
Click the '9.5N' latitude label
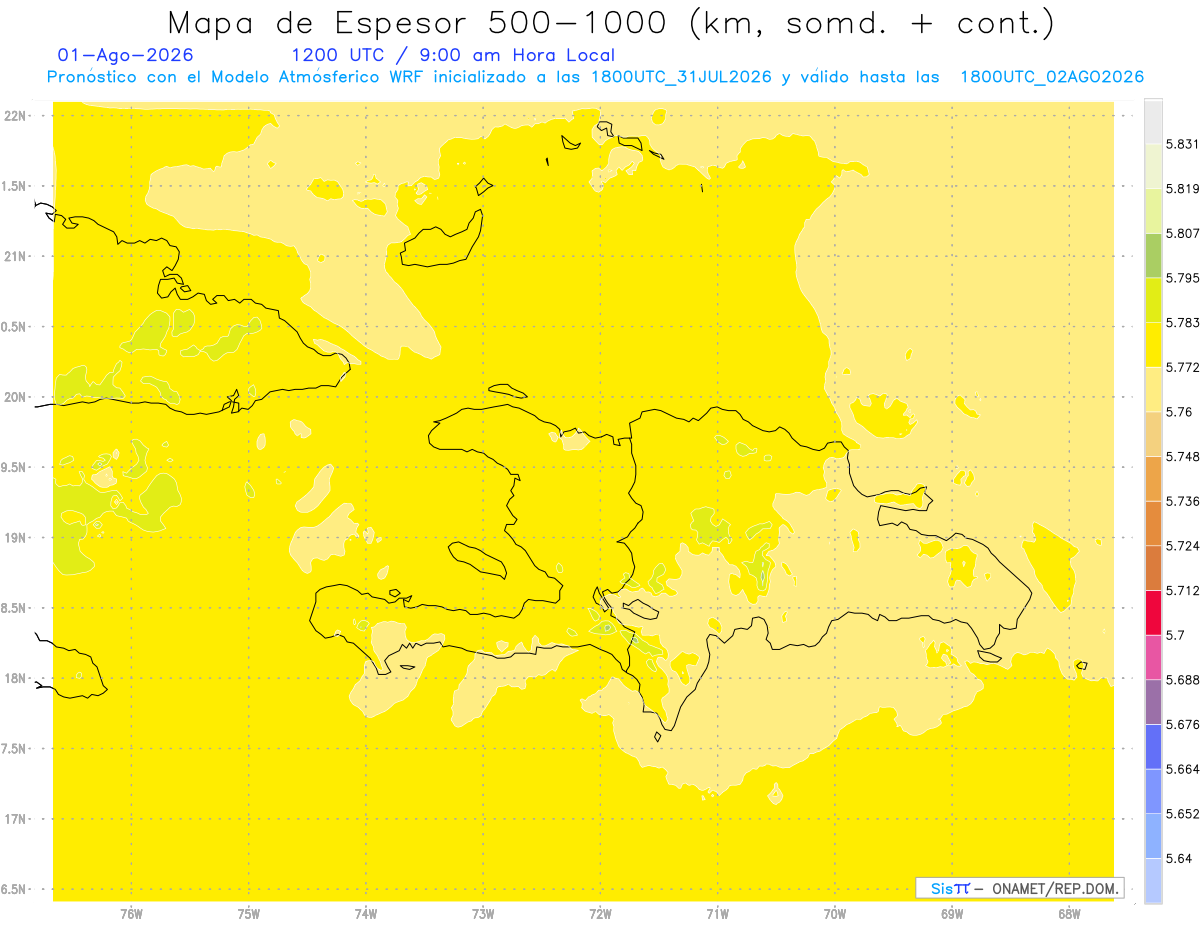point(15,467)
